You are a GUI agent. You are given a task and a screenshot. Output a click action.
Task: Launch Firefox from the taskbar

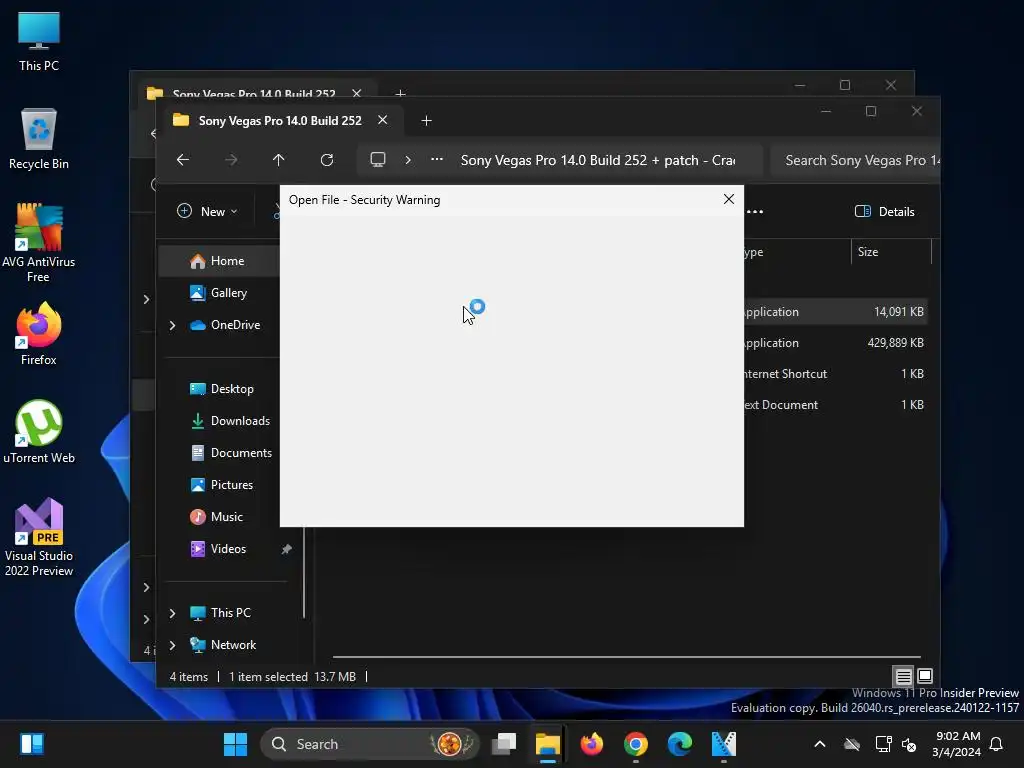pyautogui.click(x=592, y=744)
